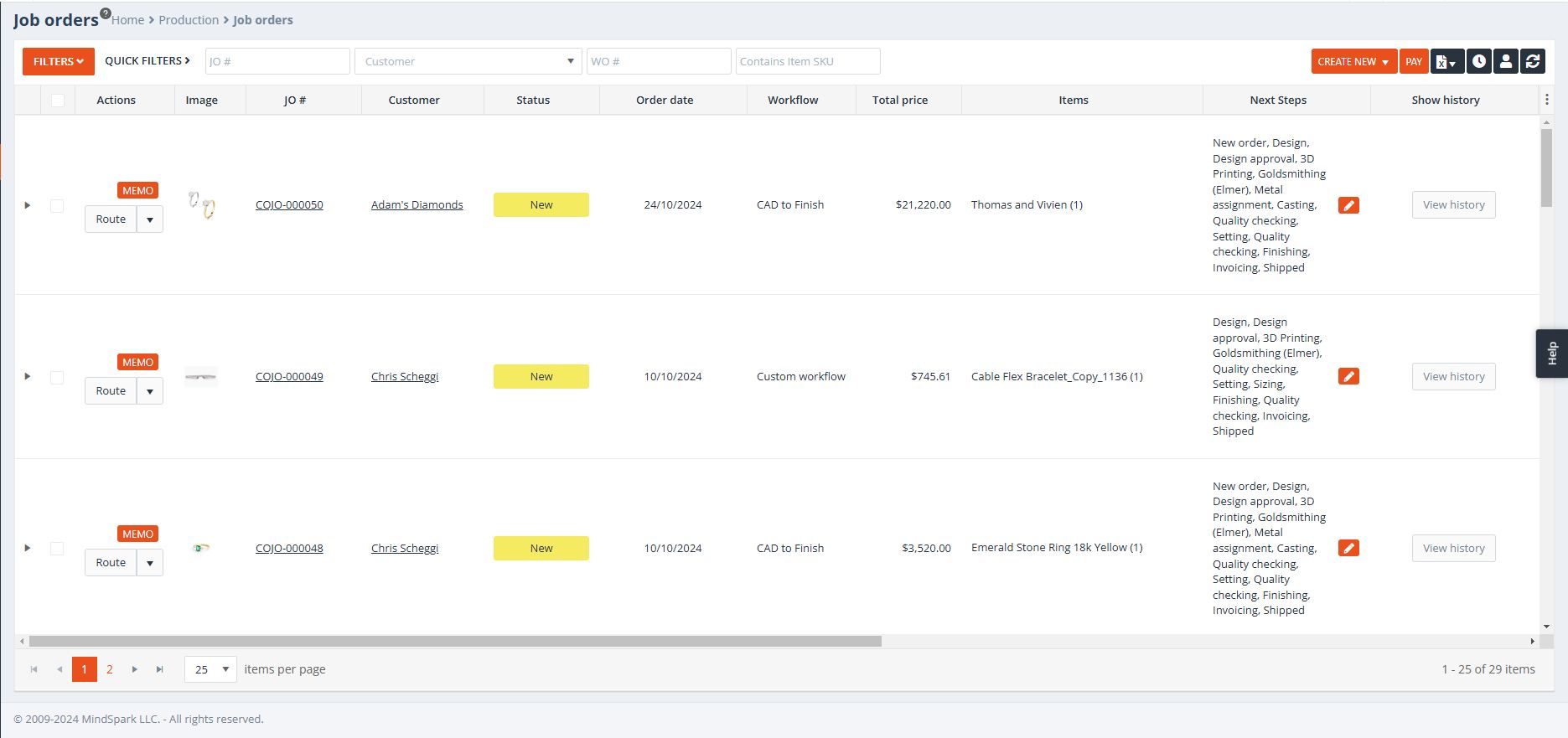Switch to page 2 of results
Screen dimensions: 1568x738
[x=110, y=669]
